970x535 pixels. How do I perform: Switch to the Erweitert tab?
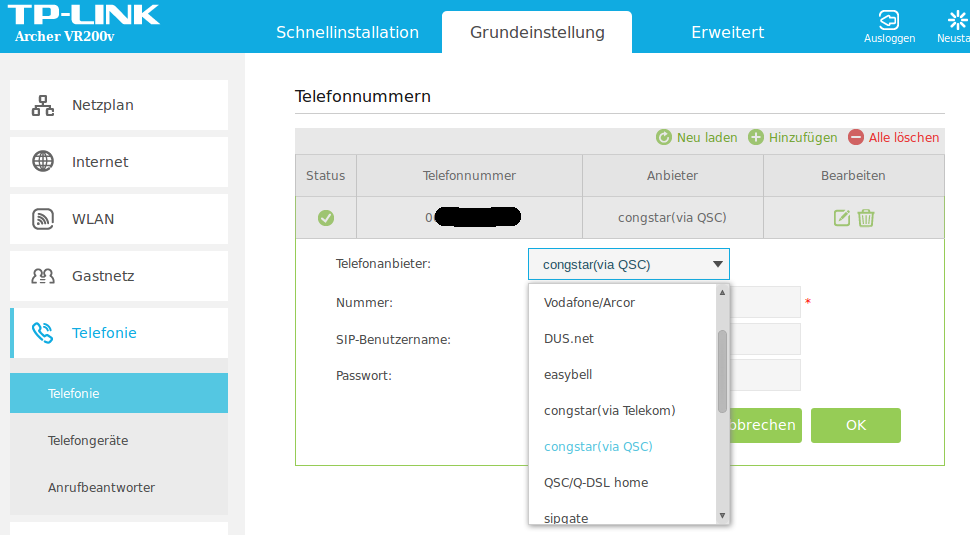click(x=727, y=32)
